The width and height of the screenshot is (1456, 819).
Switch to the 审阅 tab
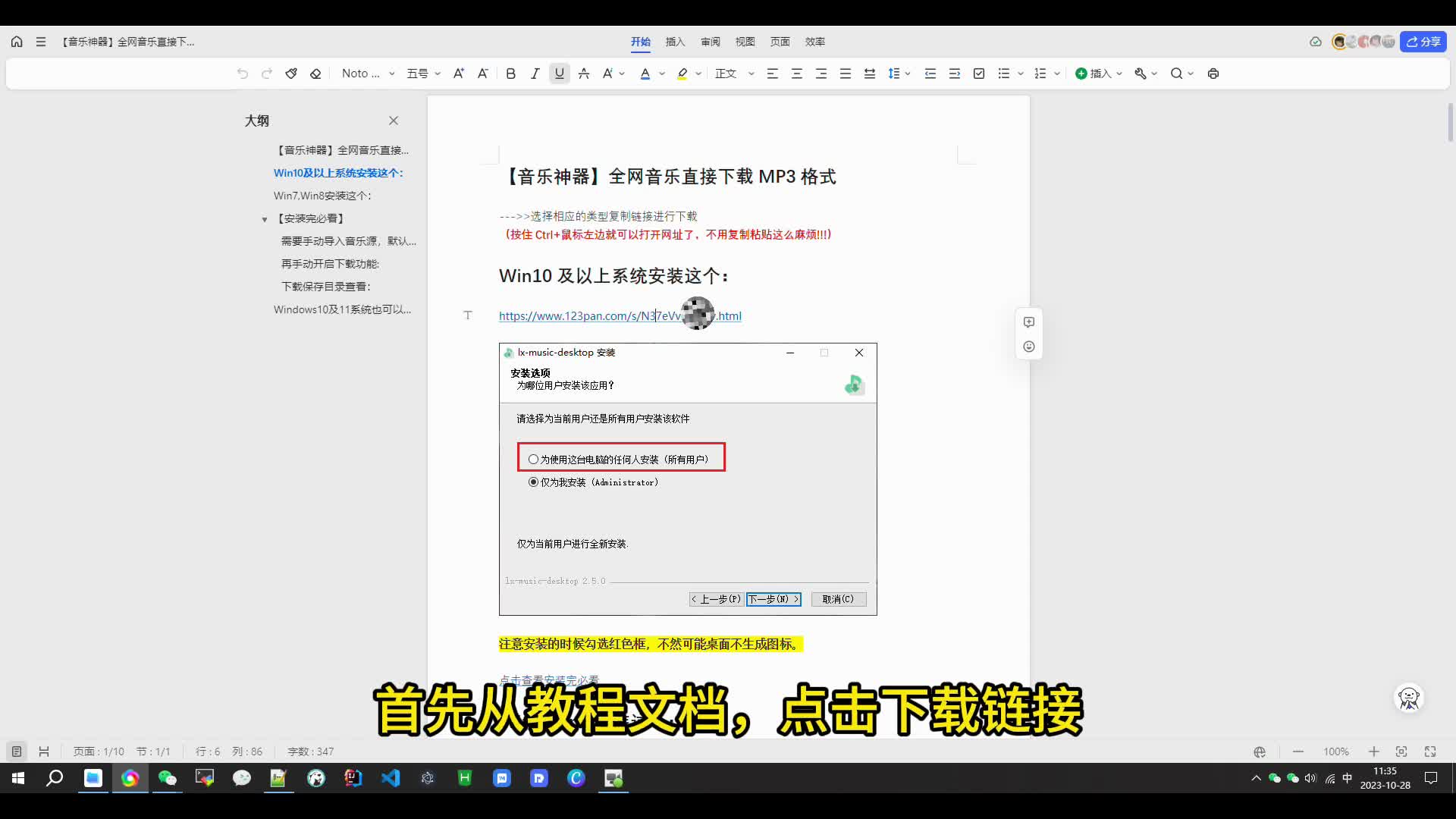(711, 42)
